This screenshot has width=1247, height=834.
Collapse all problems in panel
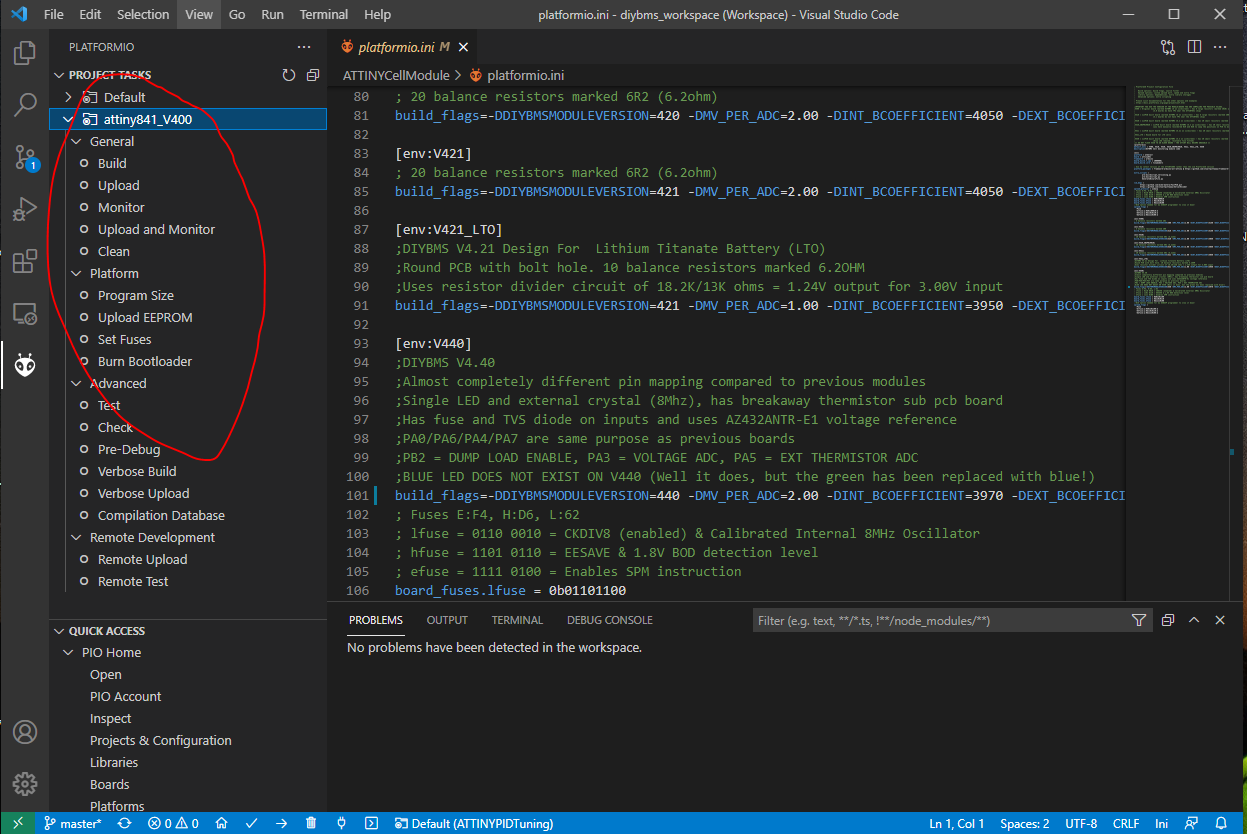point(1168,620)
